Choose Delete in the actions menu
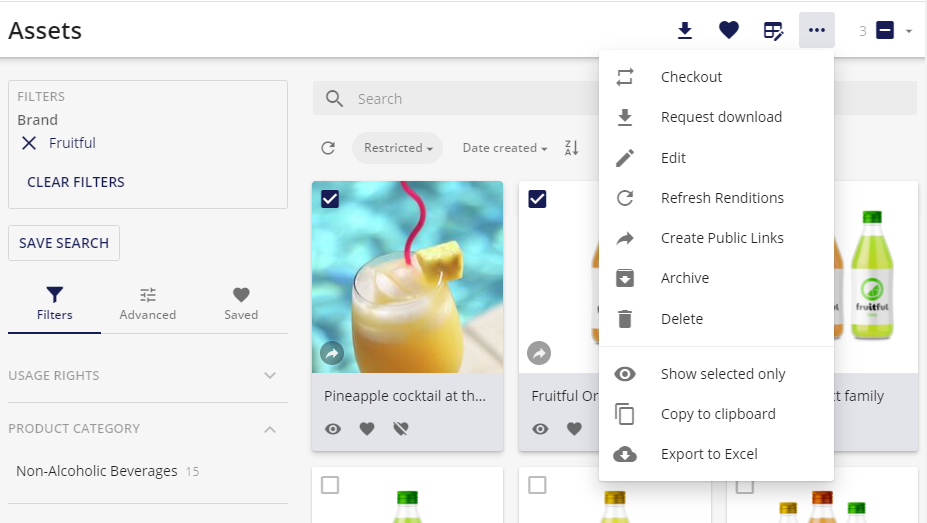This screenshot has width=927, height=523. [716, 319]
